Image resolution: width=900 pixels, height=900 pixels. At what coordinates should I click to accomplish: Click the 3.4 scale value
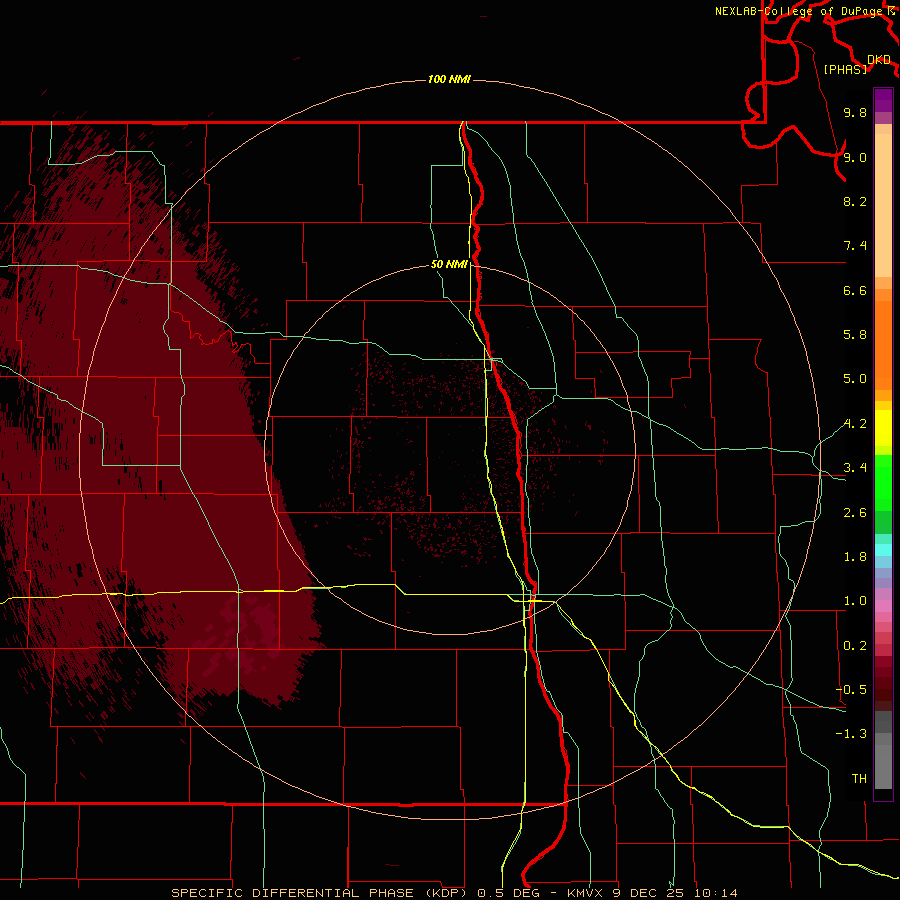pos(855,468)
